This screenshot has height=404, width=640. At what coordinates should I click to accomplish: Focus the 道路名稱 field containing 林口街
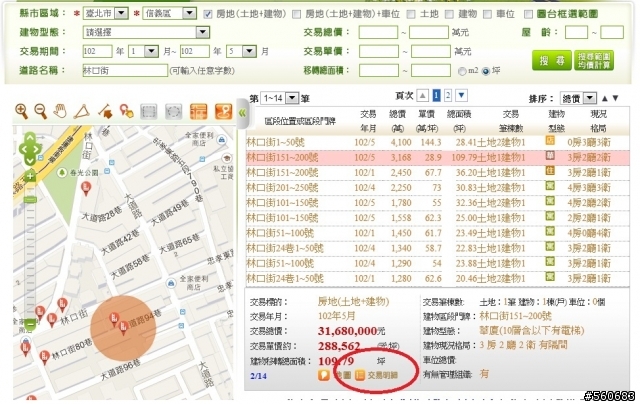125,71
